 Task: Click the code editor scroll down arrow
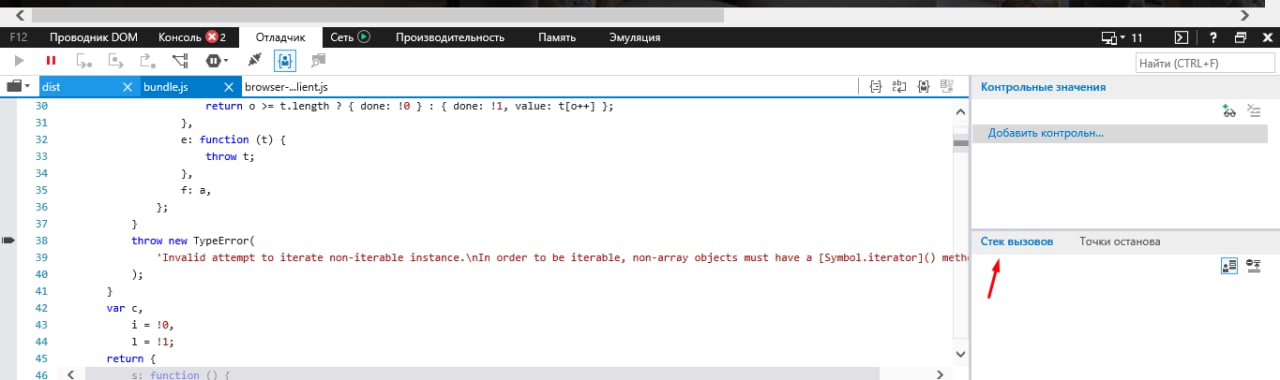[960, 355]
